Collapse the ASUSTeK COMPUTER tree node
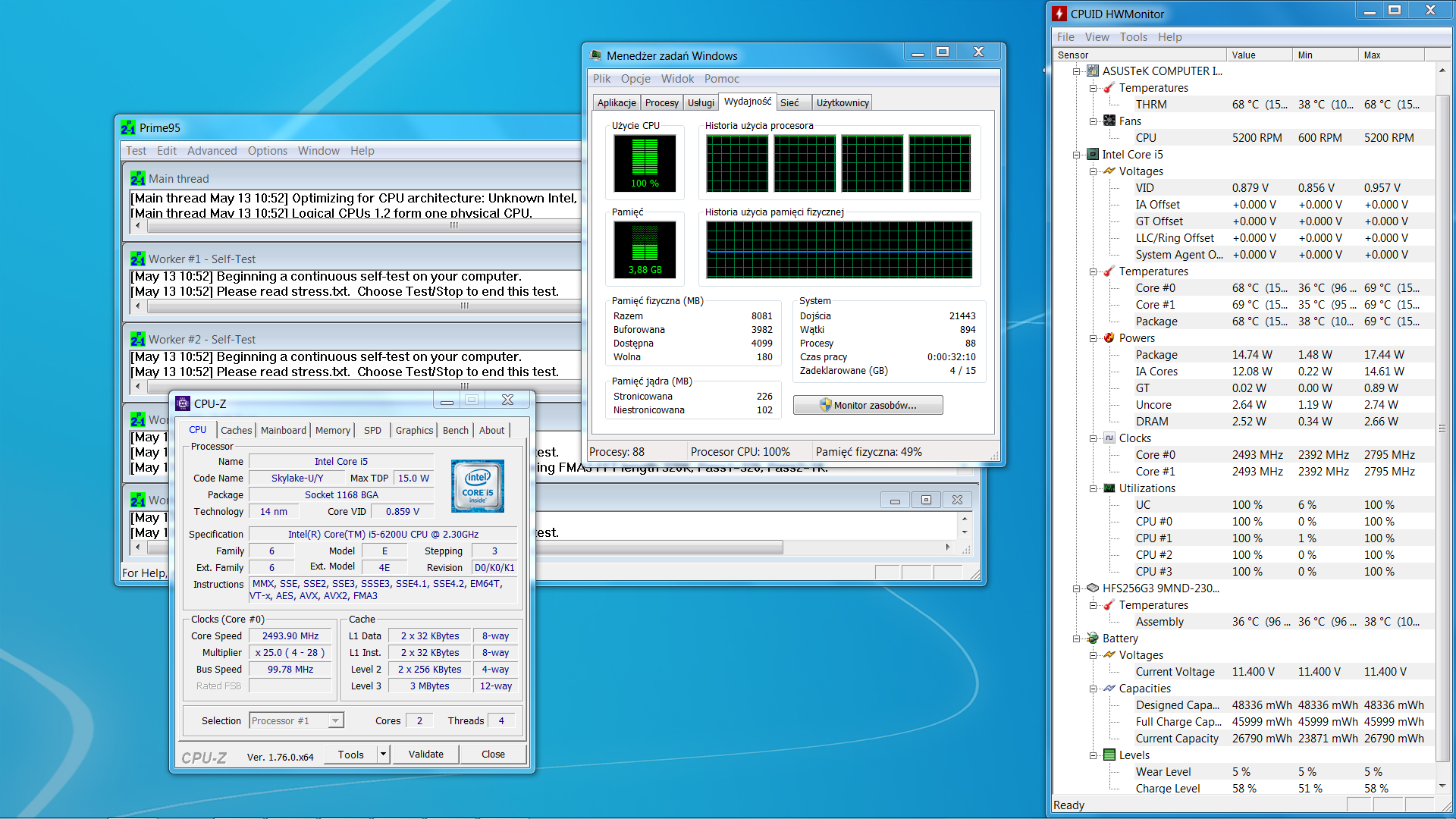The width and height of the screenshot is (1456, 819). click(1076, 71)
